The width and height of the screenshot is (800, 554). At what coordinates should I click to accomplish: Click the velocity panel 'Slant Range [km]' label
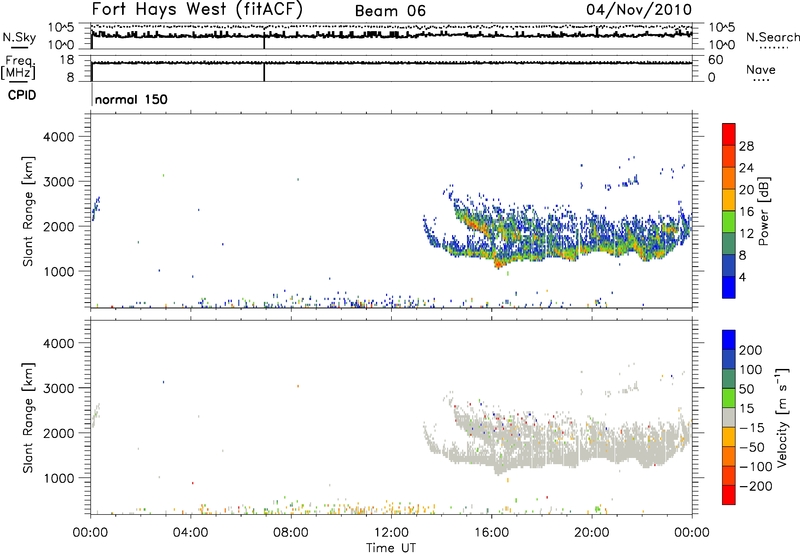pyautogui.click(x=28, y=417)
